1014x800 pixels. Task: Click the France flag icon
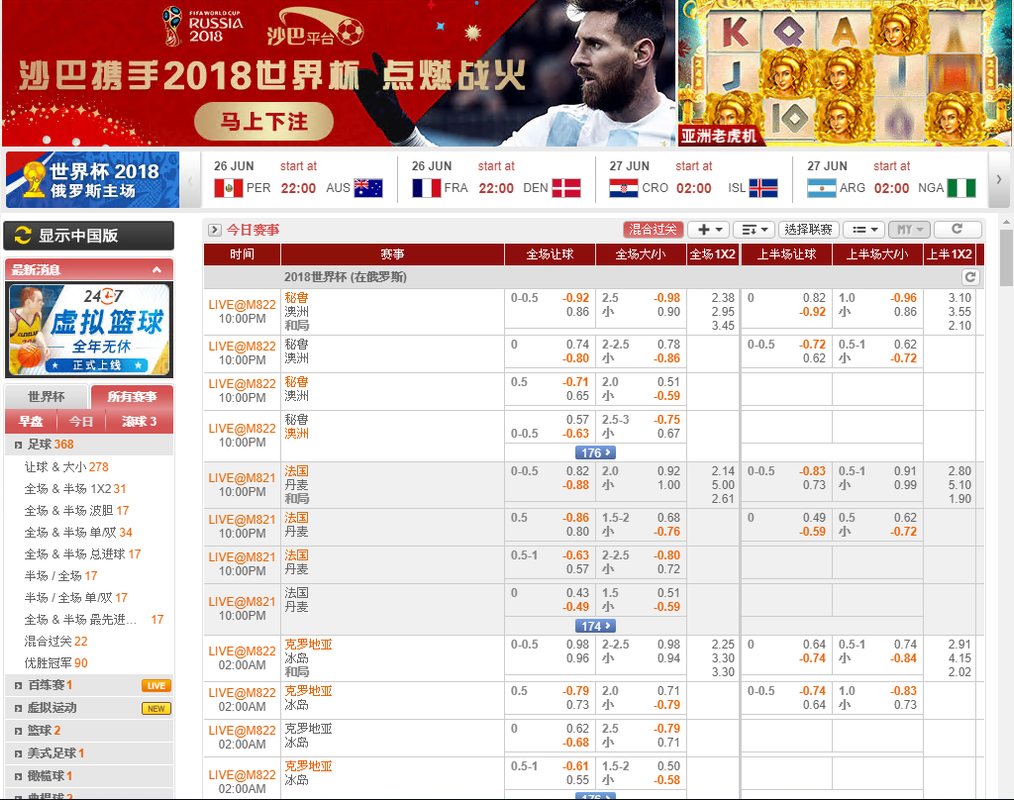(x=426, y=188)
